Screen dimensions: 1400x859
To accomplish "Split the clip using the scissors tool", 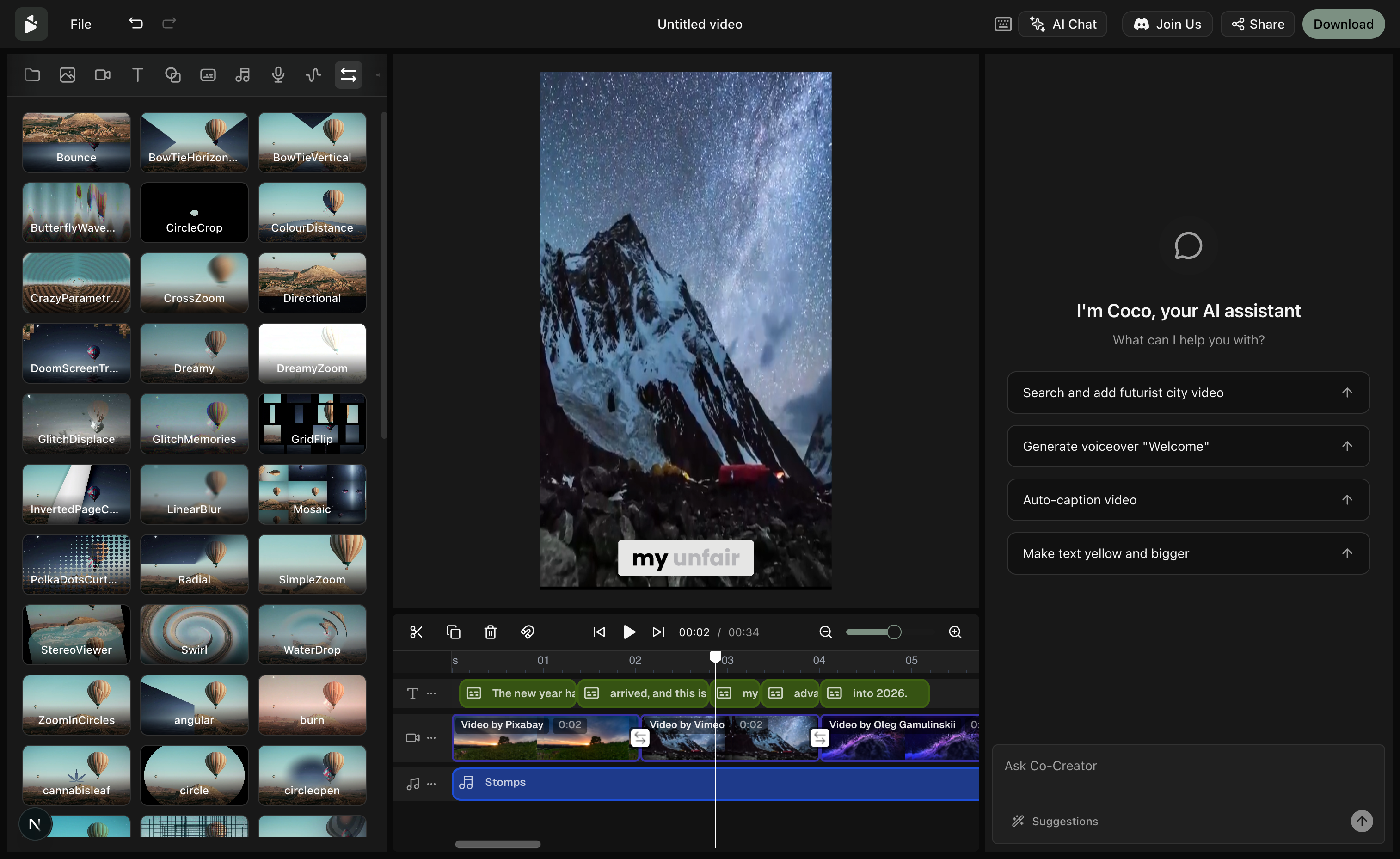I will (416, 632).
